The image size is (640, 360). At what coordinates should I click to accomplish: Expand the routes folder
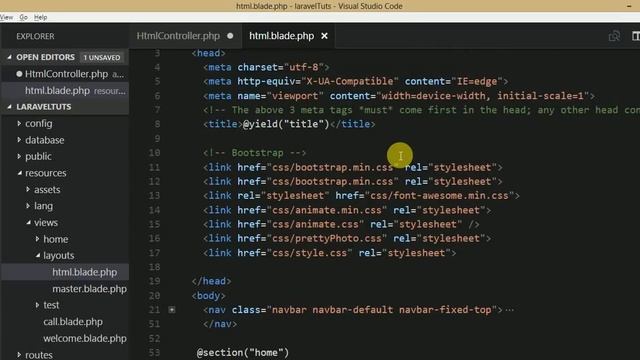coord(19,355)
